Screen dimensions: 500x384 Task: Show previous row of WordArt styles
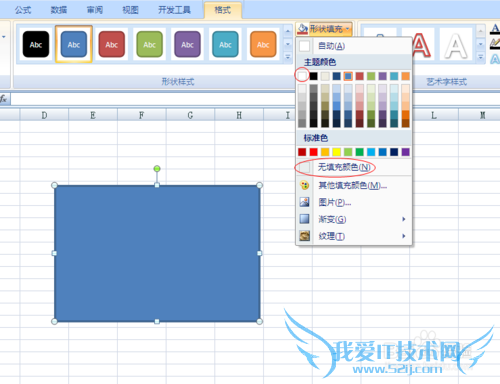click(480, 31)
